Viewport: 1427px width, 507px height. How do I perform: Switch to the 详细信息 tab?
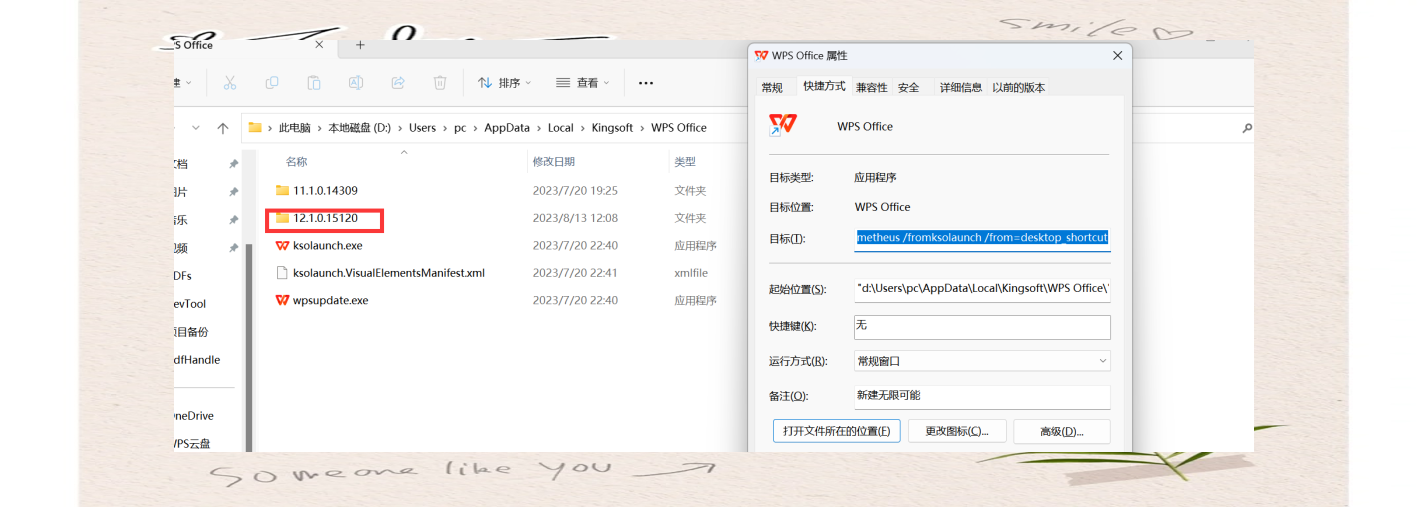961,88
